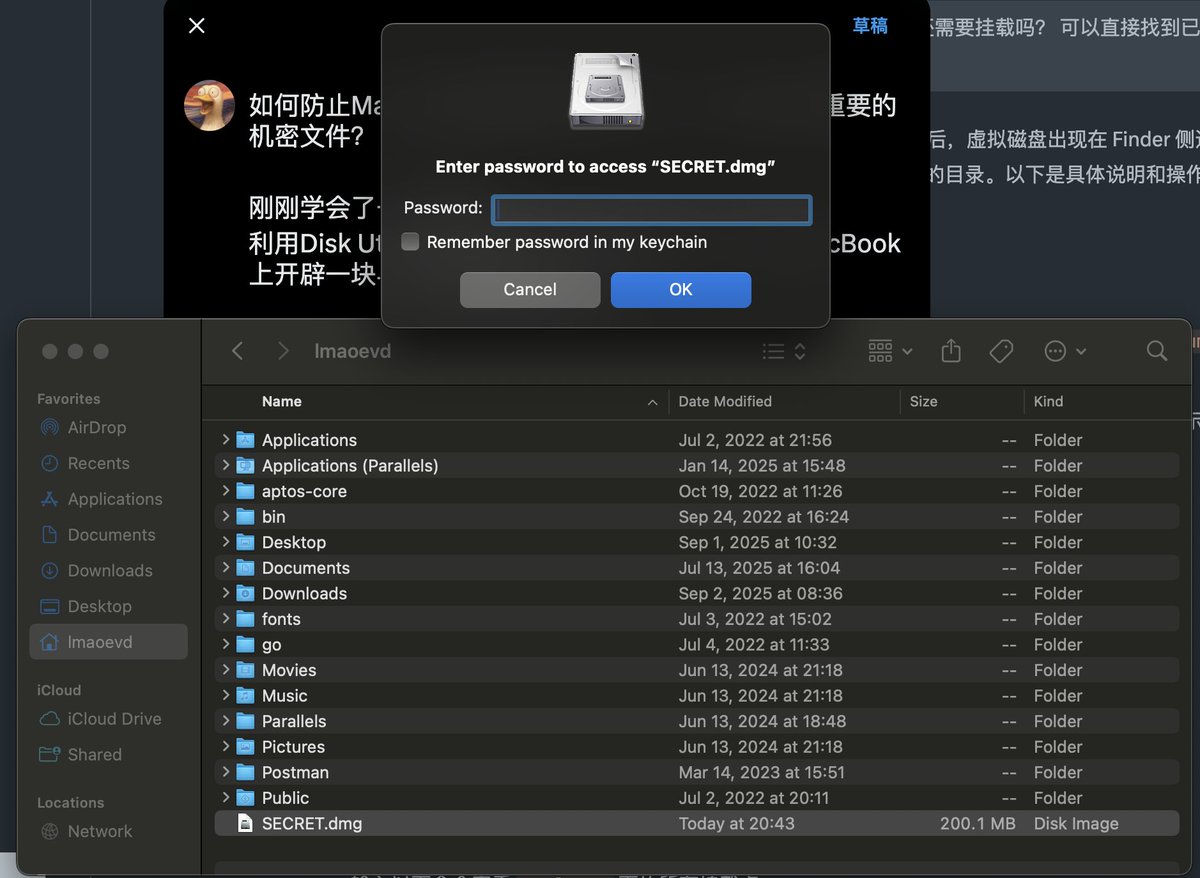Open the group-by grid dropdown
The image size is (1200, 878).
pyautogui.click(x=890, y=351)
